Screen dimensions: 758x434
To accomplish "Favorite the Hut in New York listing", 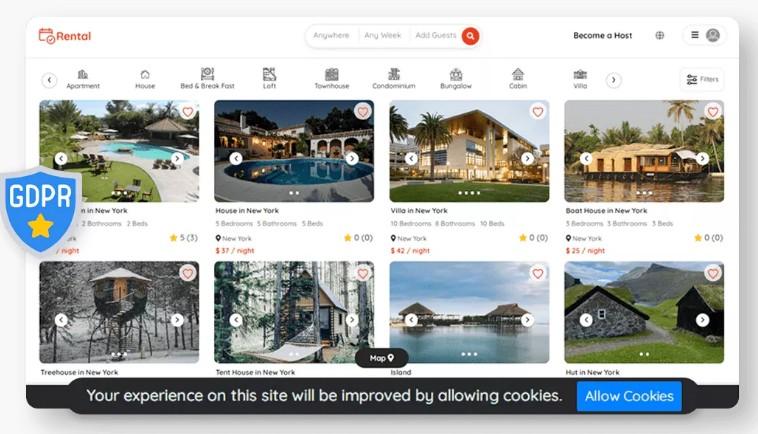I will (713, 274).
